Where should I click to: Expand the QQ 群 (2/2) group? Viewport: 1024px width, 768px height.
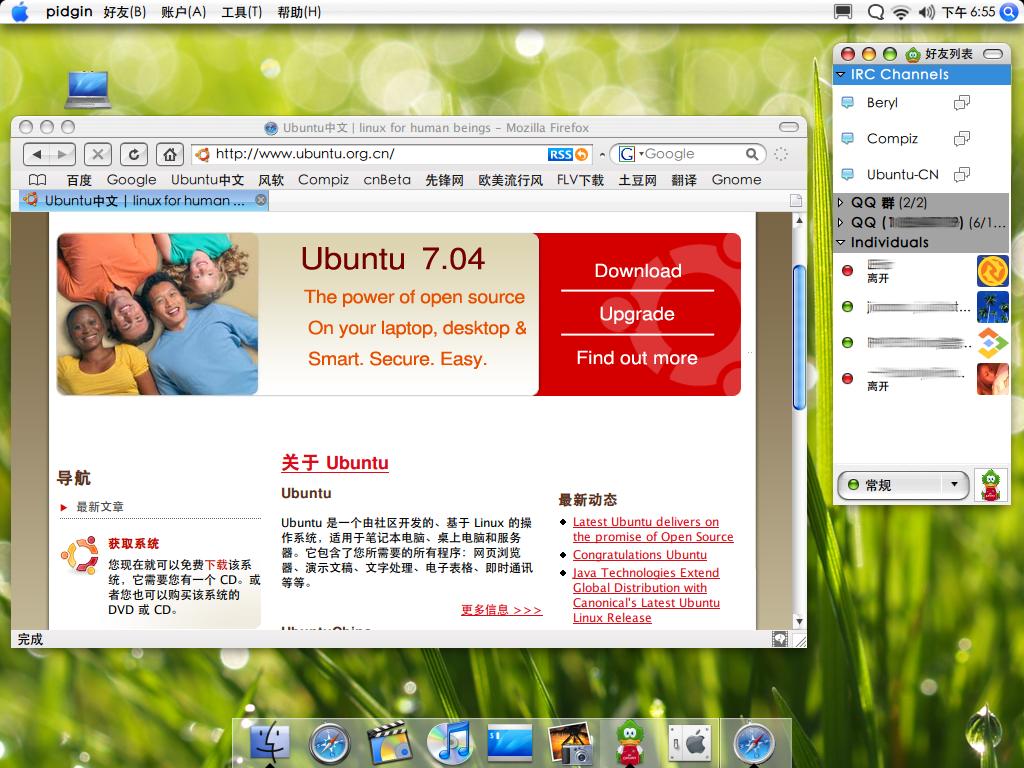pos(841,202)
